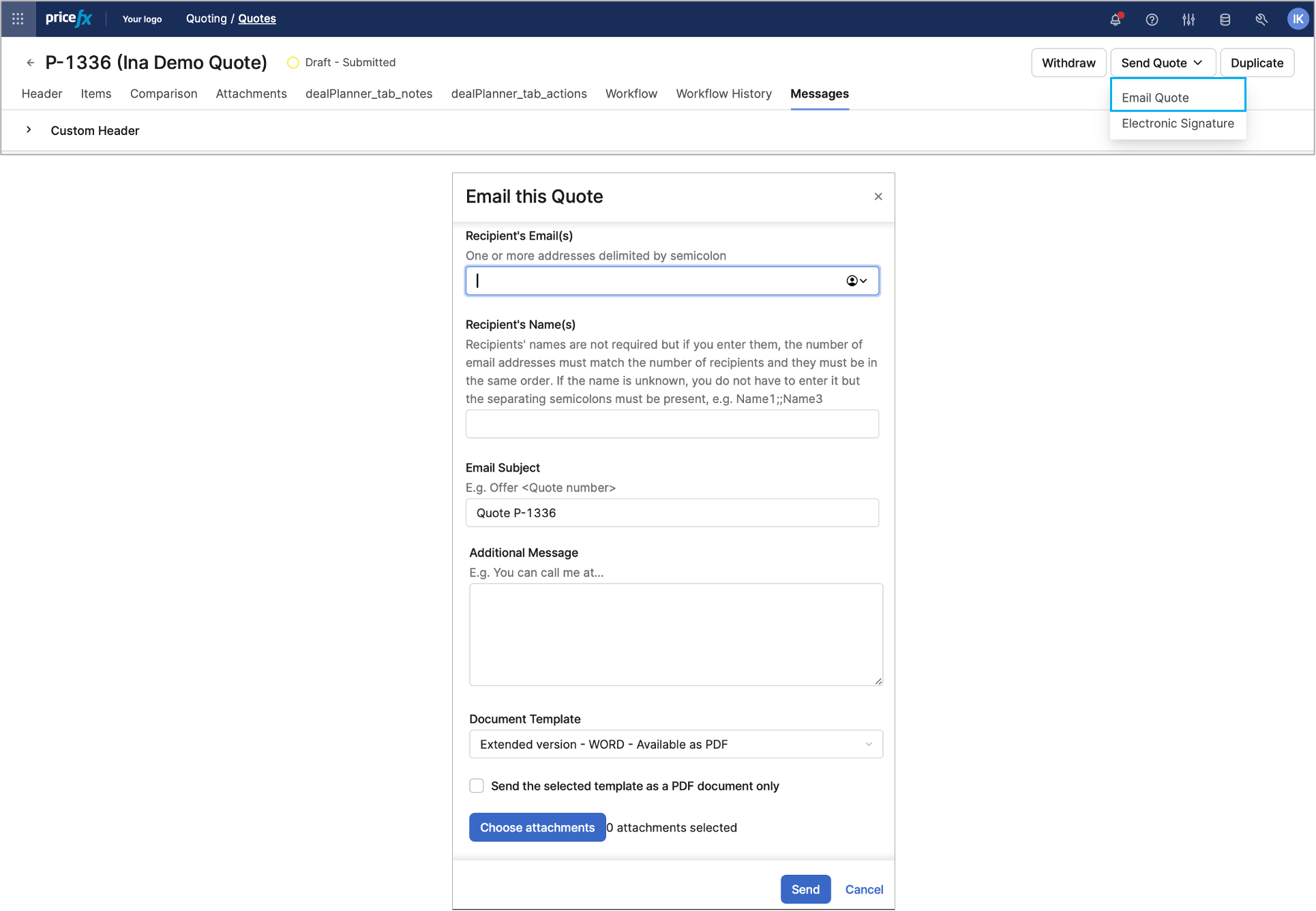
Task: Open the IK user avatar menu
Action: click(1298, 19)
